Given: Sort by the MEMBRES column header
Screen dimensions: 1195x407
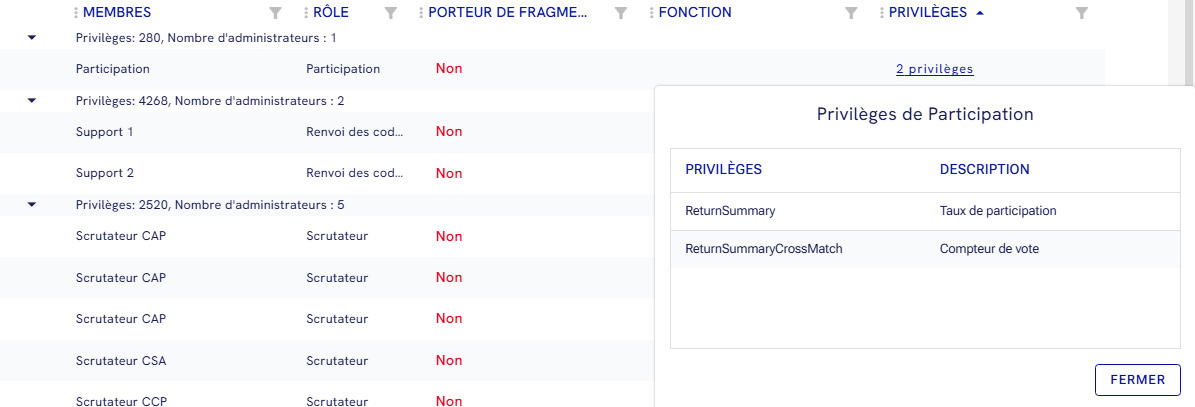Looking at the screenshot, I should click(117, 13).
